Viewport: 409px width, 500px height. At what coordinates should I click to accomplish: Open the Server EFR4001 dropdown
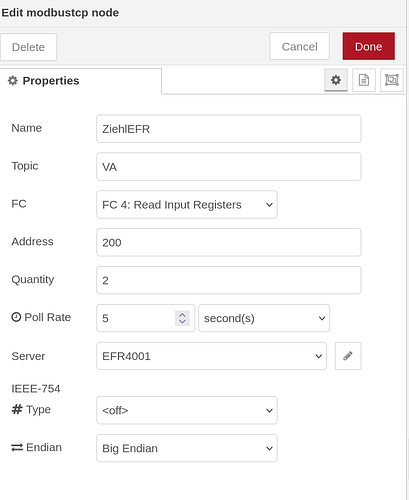pos(211,356)
